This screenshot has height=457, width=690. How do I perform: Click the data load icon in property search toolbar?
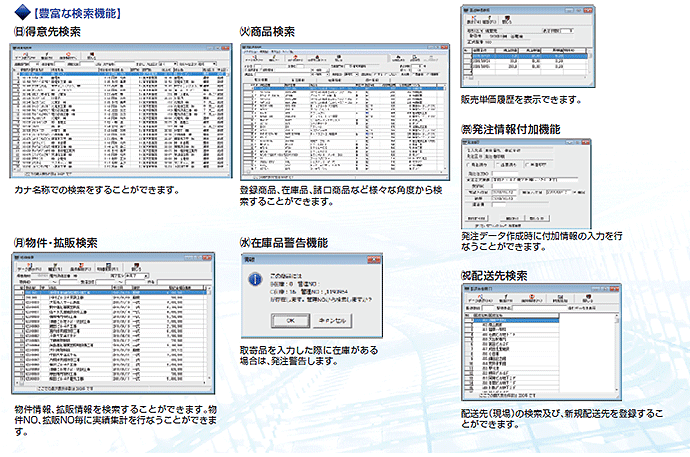29,267
